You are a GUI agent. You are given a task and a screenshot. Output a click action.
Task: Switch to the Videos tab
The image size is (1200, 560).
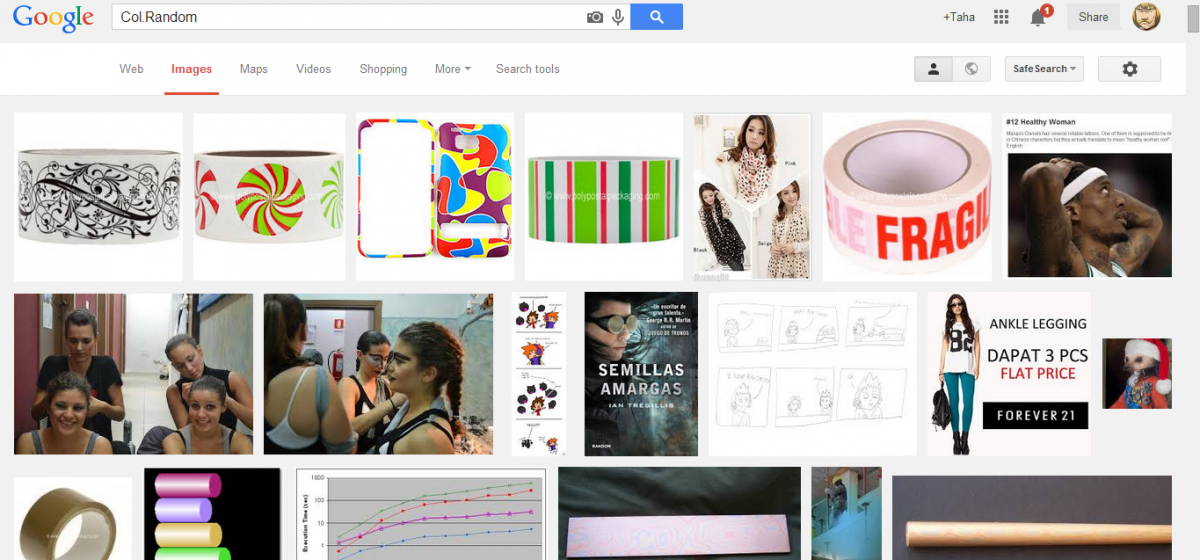313,69
